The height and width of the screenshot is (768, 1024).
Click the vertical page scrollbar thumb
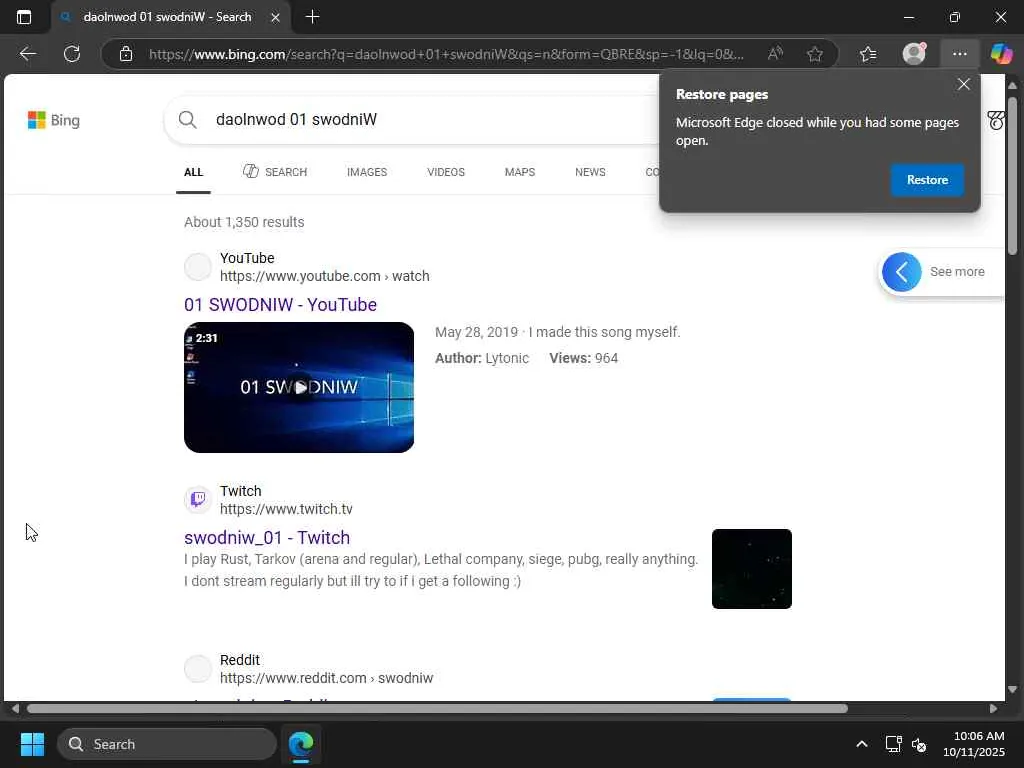tap(1012, 175)
